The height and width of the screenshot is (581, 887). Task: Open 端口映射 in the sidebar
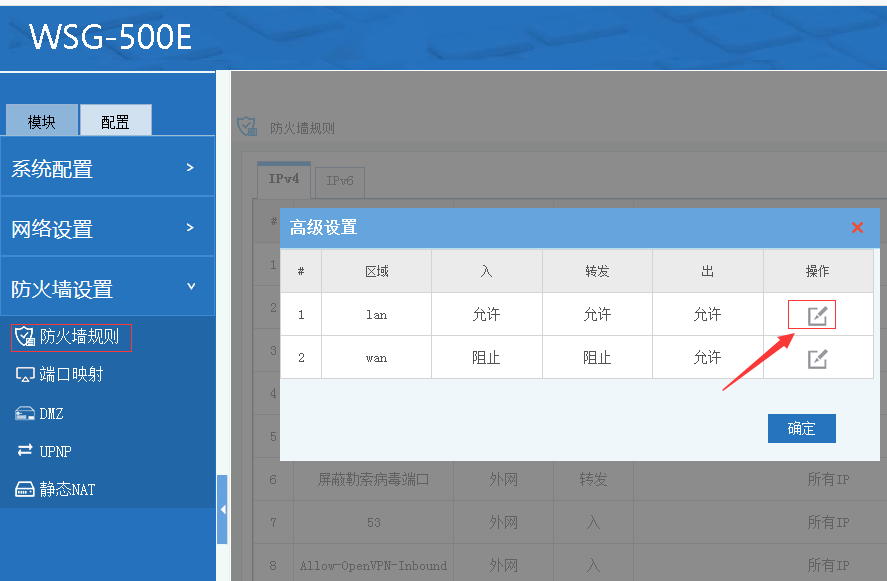(70, 375)
